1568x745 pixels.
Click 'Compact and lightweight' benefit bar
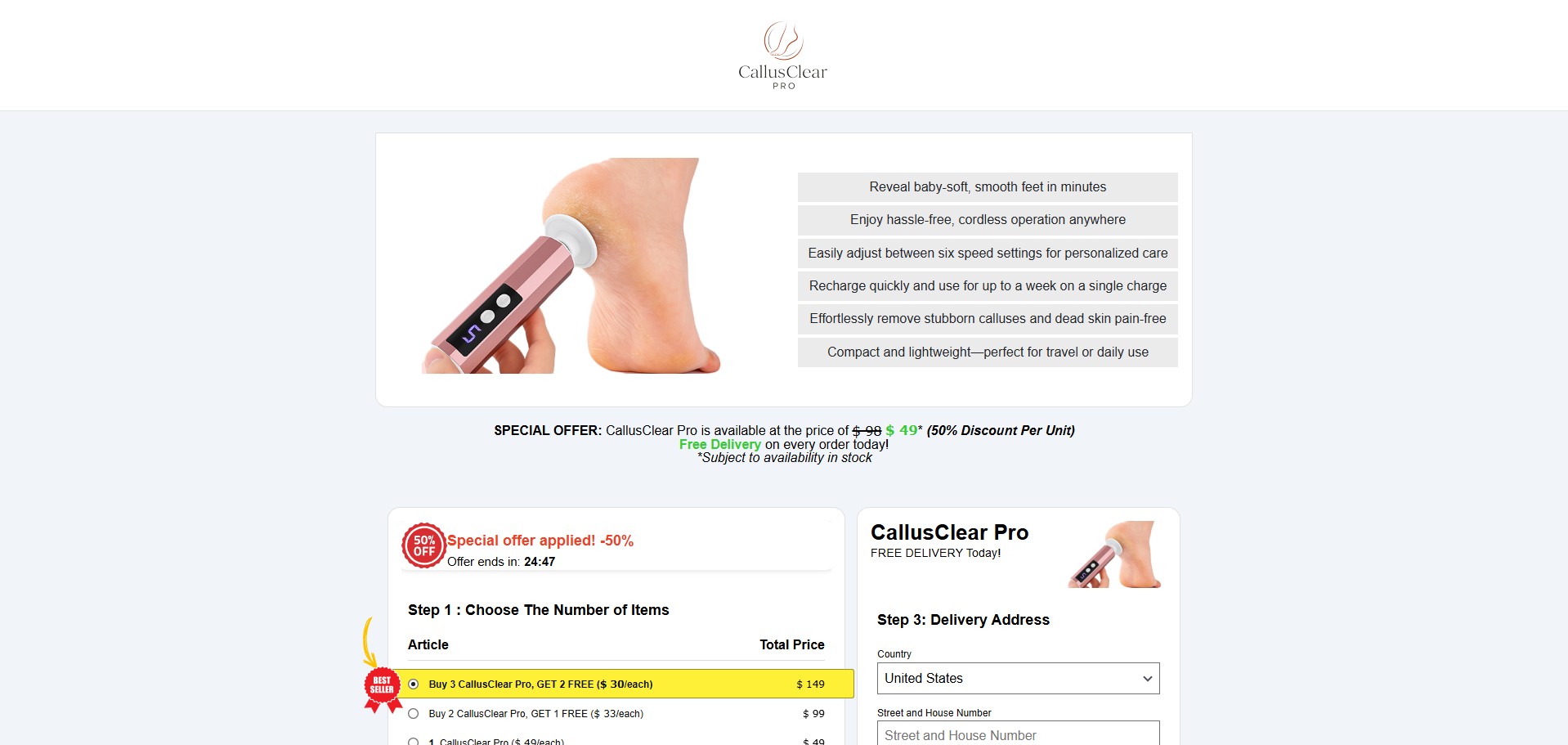tap(988, 352)
